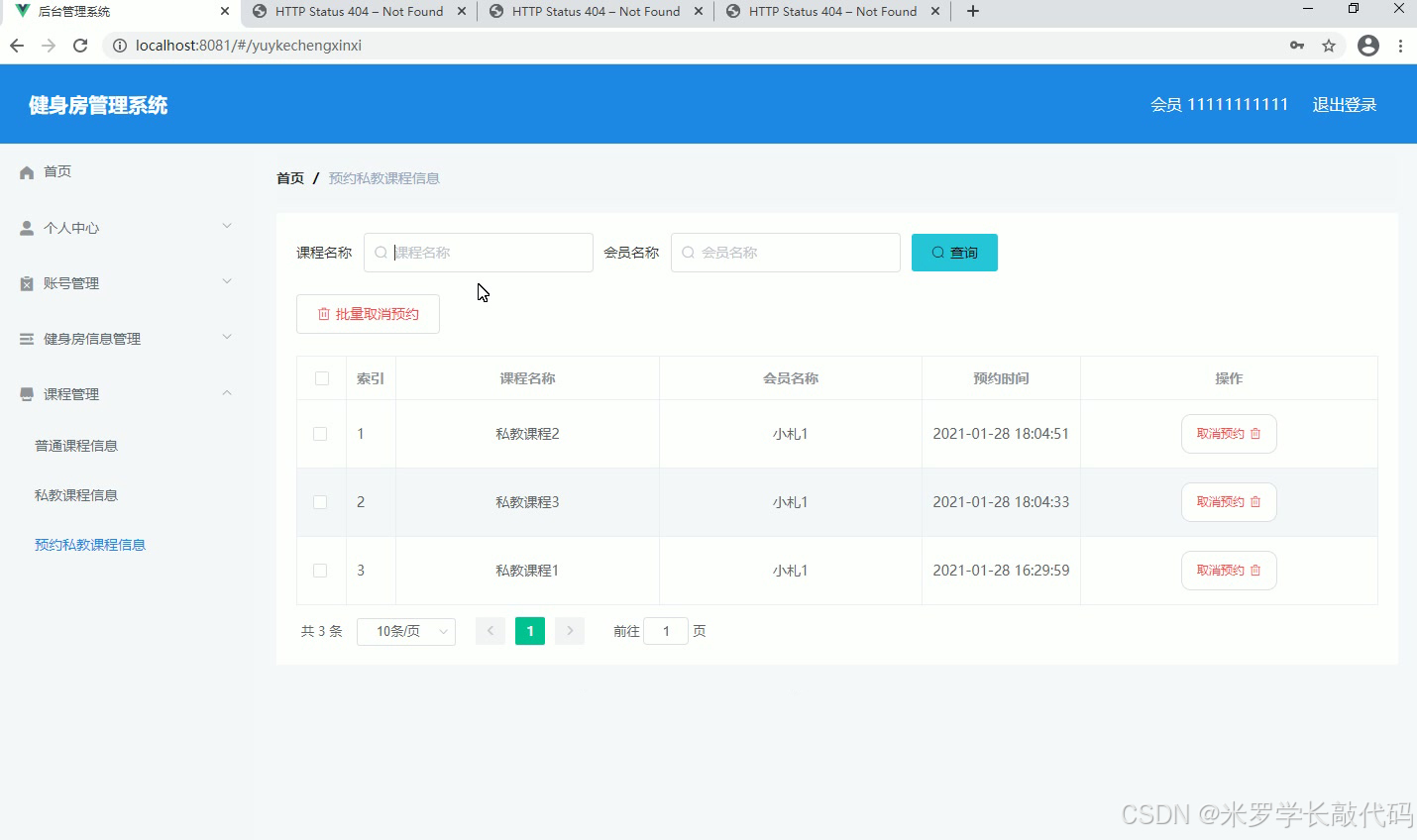Focus the 会员名称 search input

786,253
